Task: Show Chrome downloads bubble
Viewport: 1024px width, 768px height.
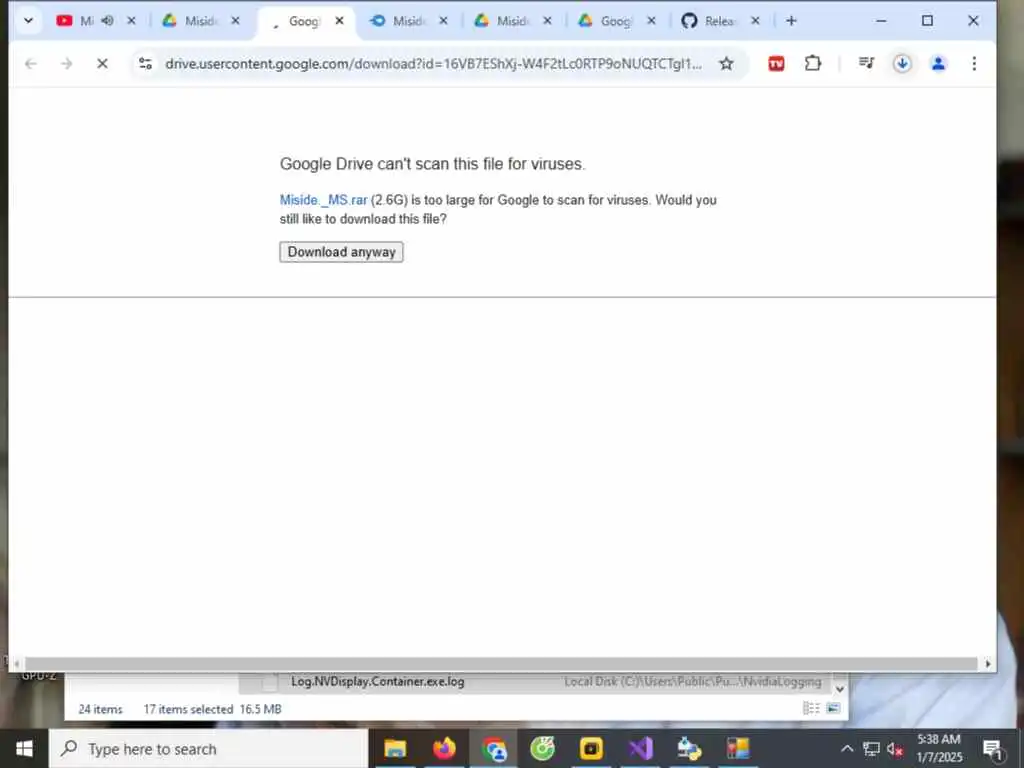Action: pyautogui.click(x=902, y=63)
